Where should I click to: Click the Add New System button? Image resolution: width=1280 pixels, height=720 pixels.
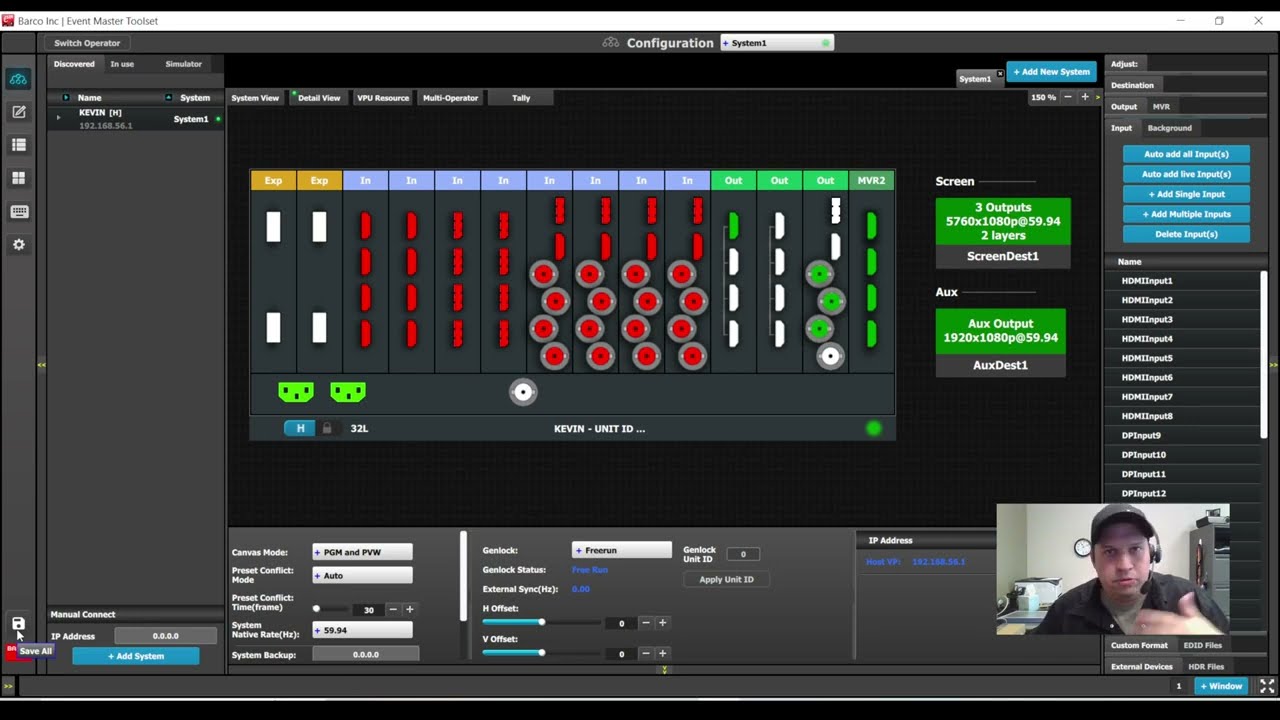[x=1051, y=72]
